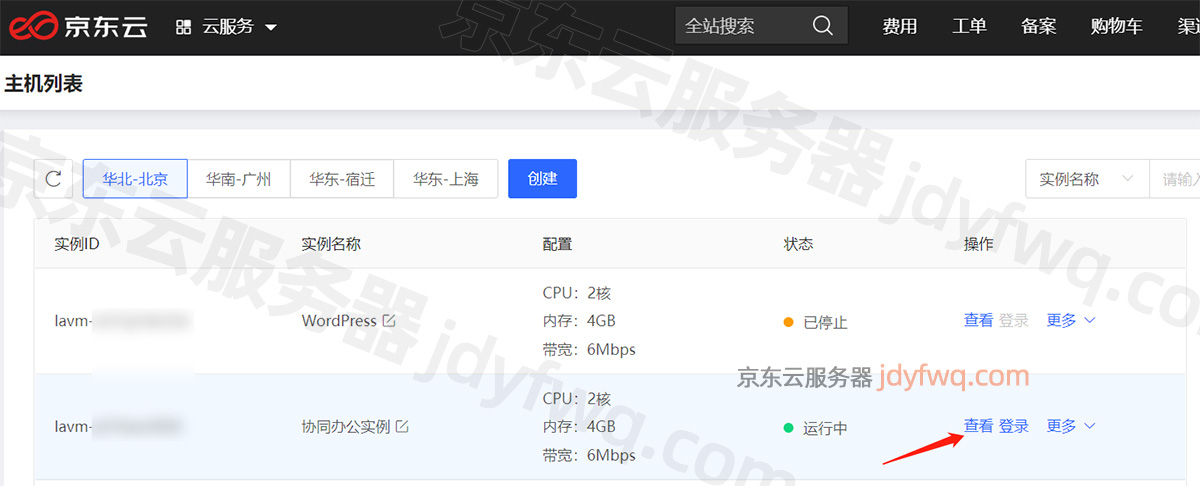Click the 创建 button
The image size is (1200, 486).
[542, 179]
